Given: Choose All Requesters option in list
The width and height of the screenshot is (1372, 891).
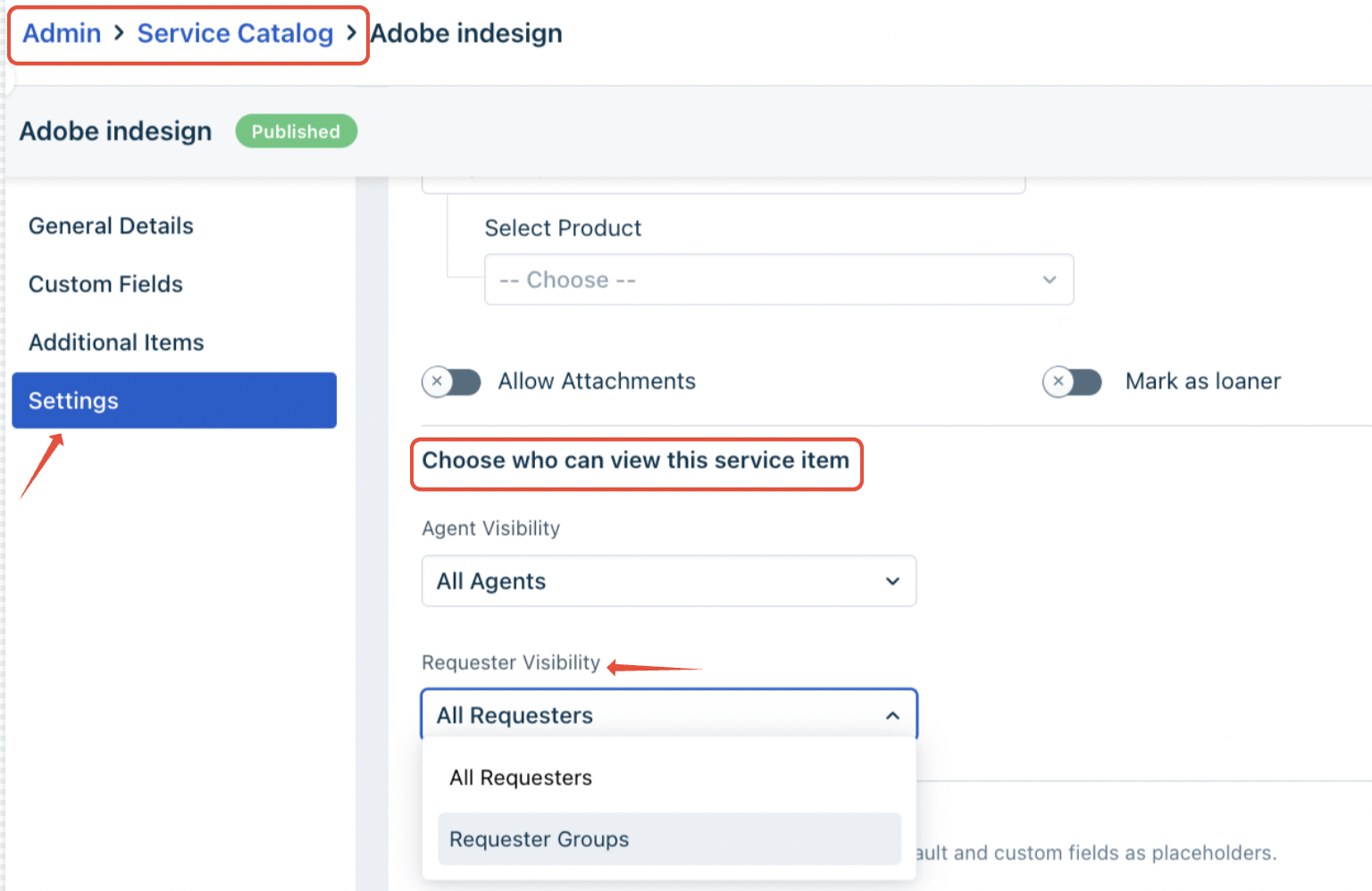Looking at the screenshot, I should pyautogui.click(x=669, y=778).
